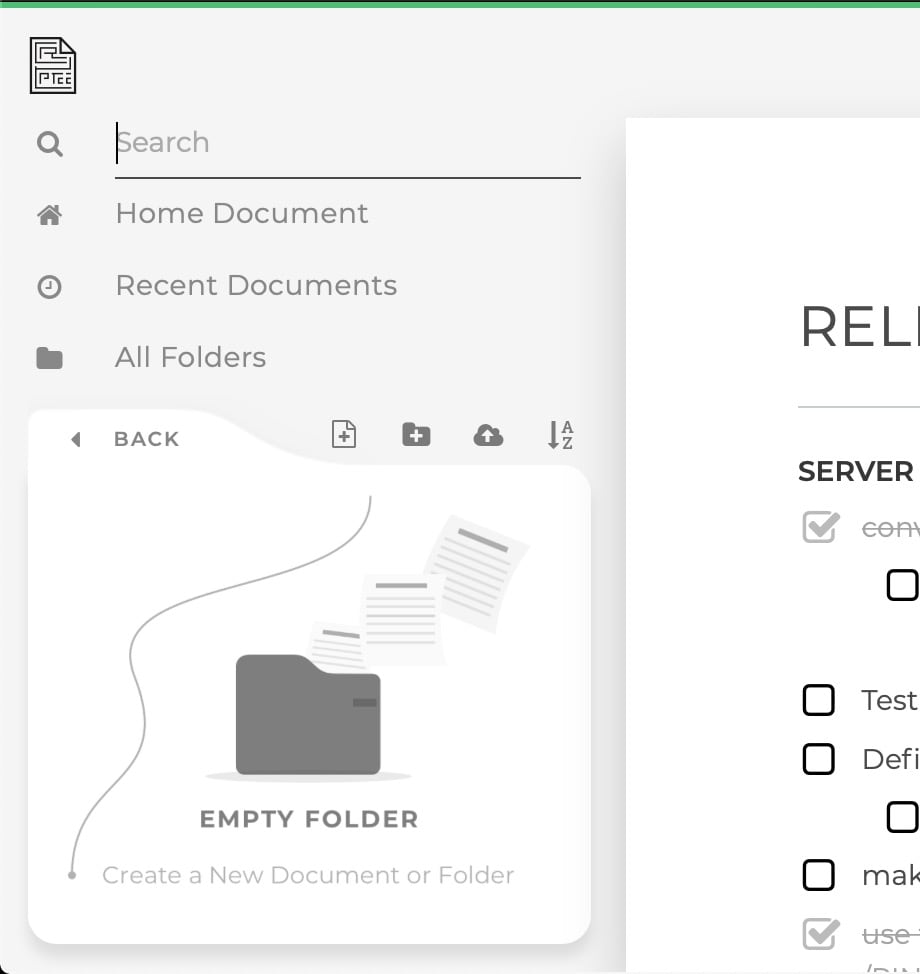Click the EMPTY FOLDER label
This screenshot has width=920, height=974.
[309, 819]
